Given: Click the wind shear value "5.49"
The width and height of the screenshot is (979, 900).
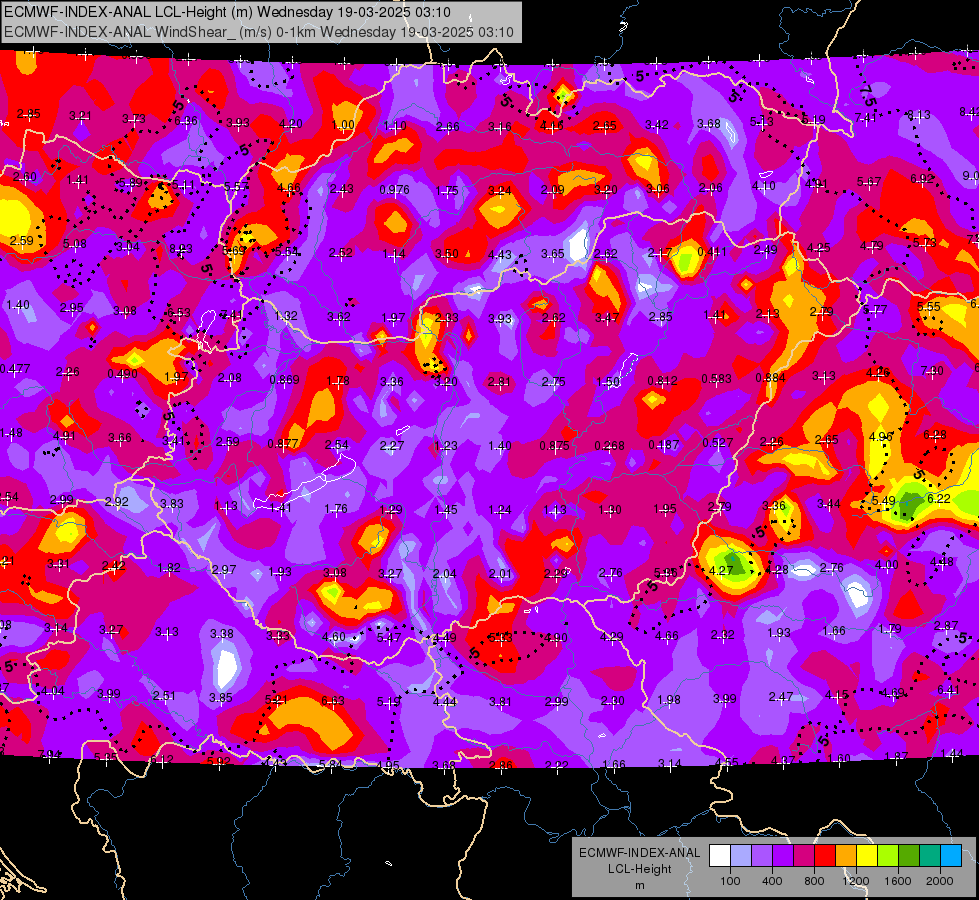Looking at the screenshot, I should coord(883,500).
